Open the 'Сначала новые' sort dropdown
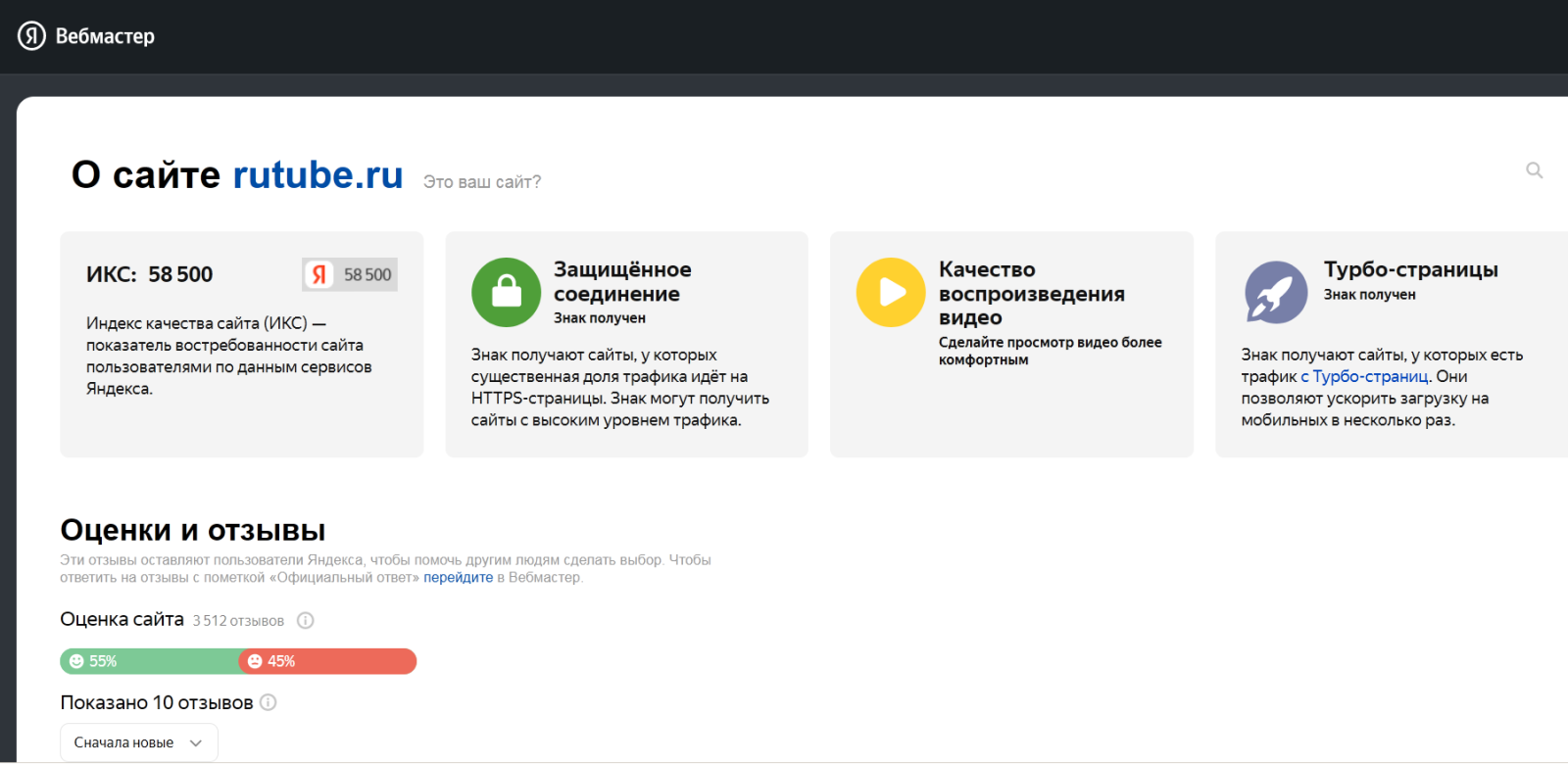Image resolution: width=1568 pixels, height=764 pixels. [138, 742]
